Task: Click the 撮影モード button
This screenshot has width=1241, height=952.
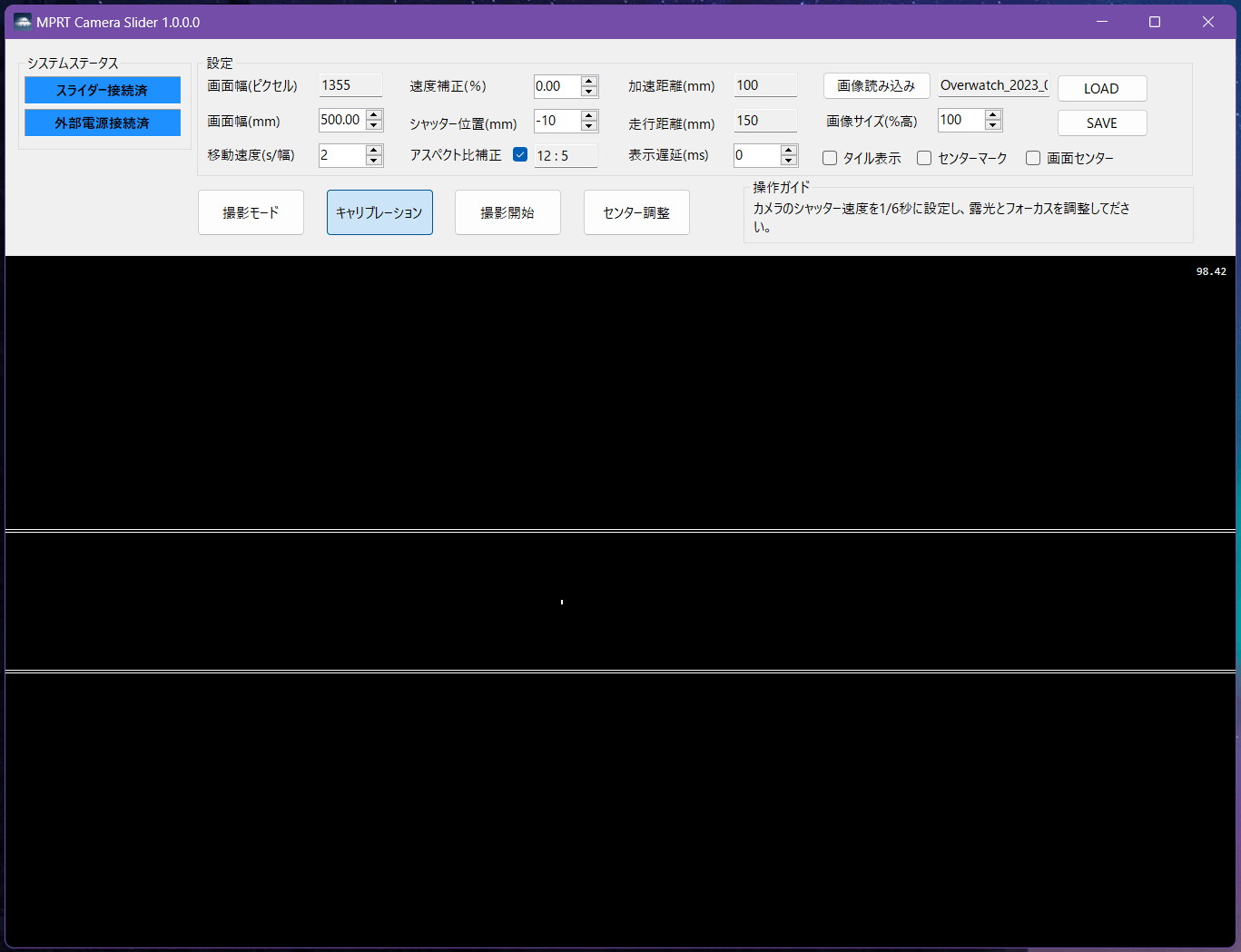Action: 251,212
